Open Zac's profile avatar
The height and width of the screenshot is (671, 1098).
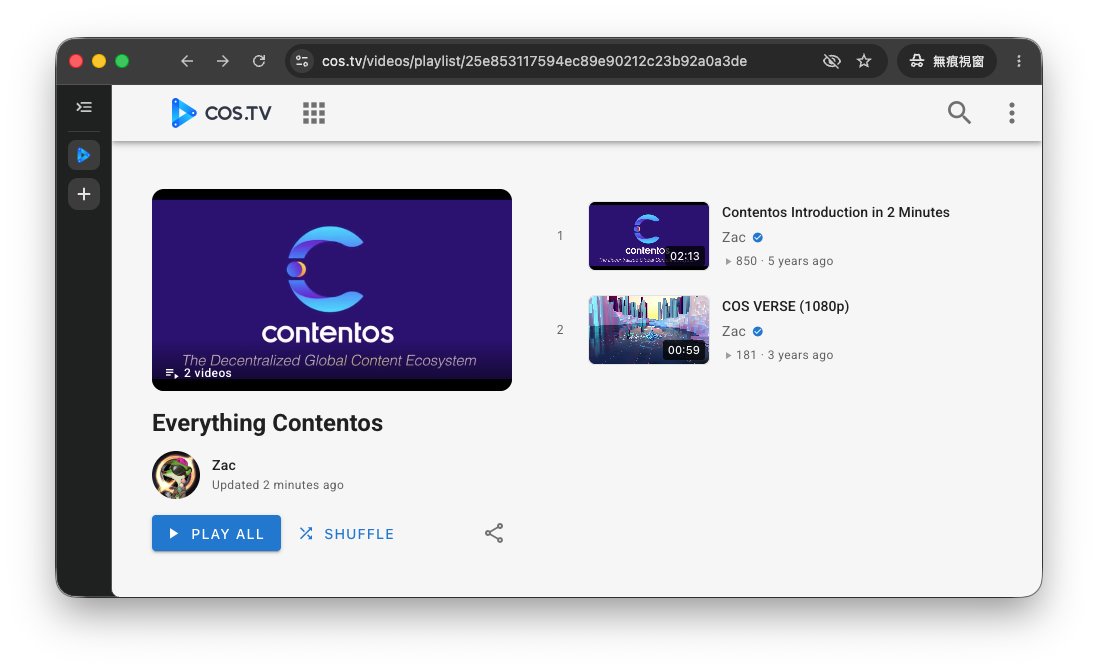click(176, 475)
